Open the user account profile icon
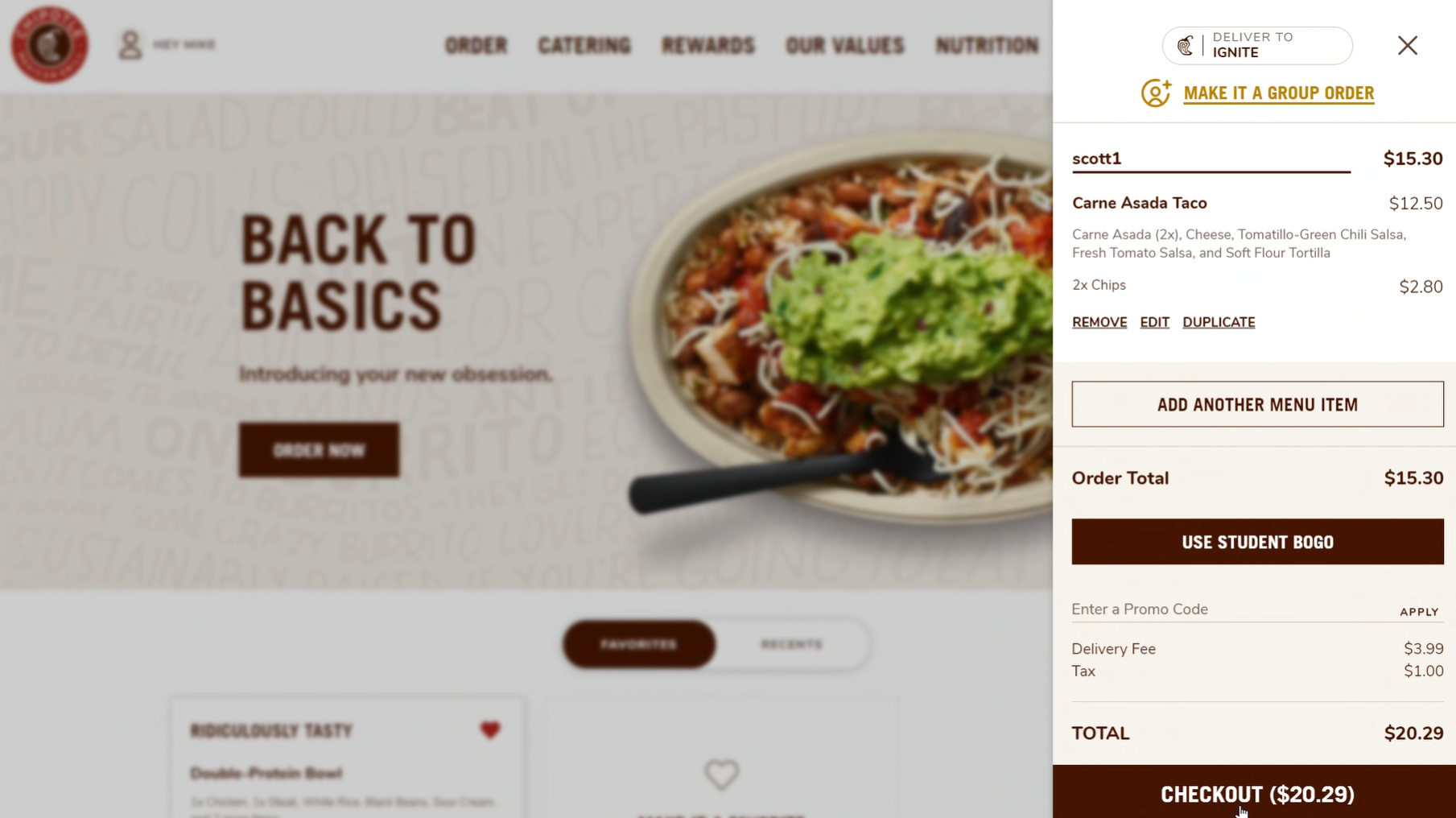The height and width of the screenshot is (818, 1456). pos(130,45)
